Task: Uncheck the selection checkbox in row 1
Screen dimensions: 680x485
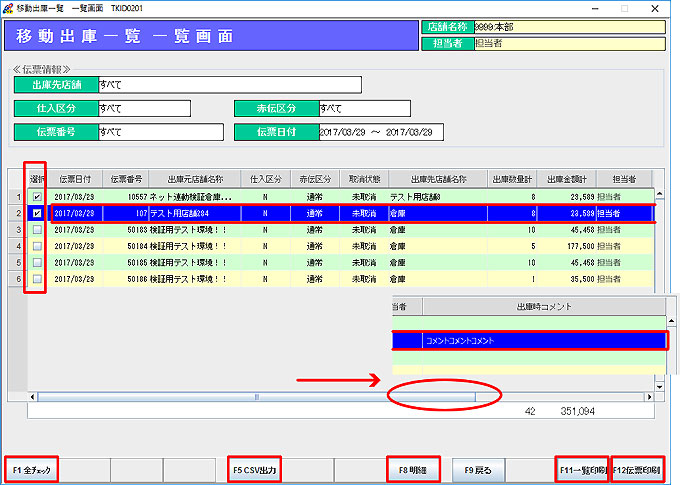Action: (37, 197)
